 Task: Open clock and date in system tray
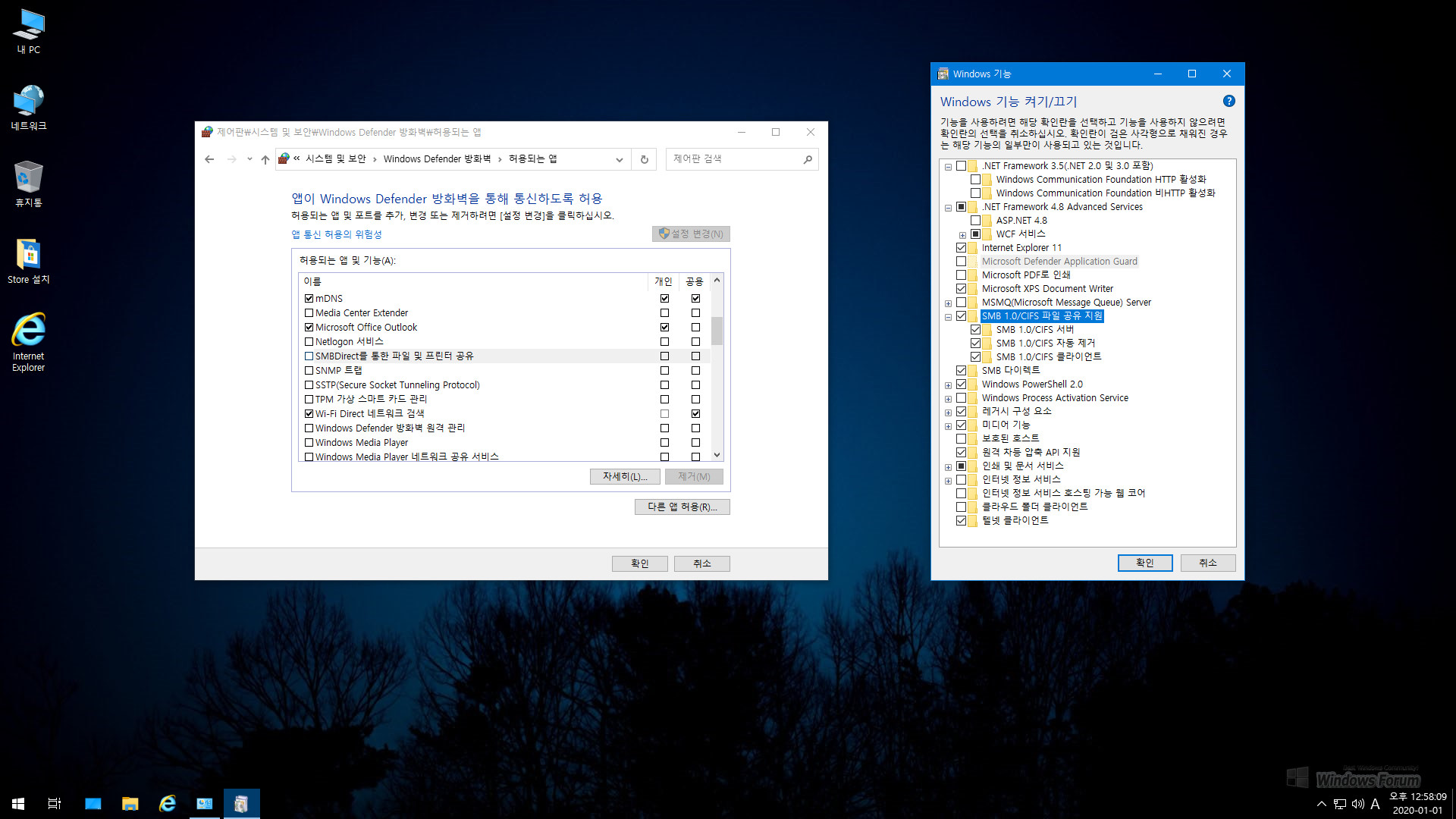[x=1417, y=804]
